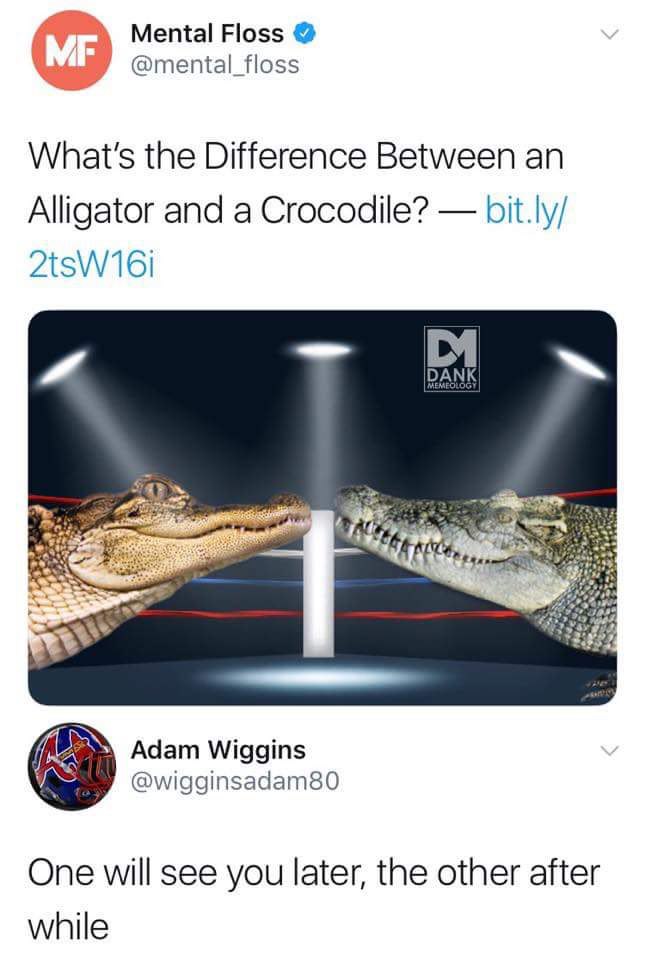This screenshot has width=645, height=960.
Task: Click the Dank Memeology watermark logo
Action: click(x=452, y=359)
